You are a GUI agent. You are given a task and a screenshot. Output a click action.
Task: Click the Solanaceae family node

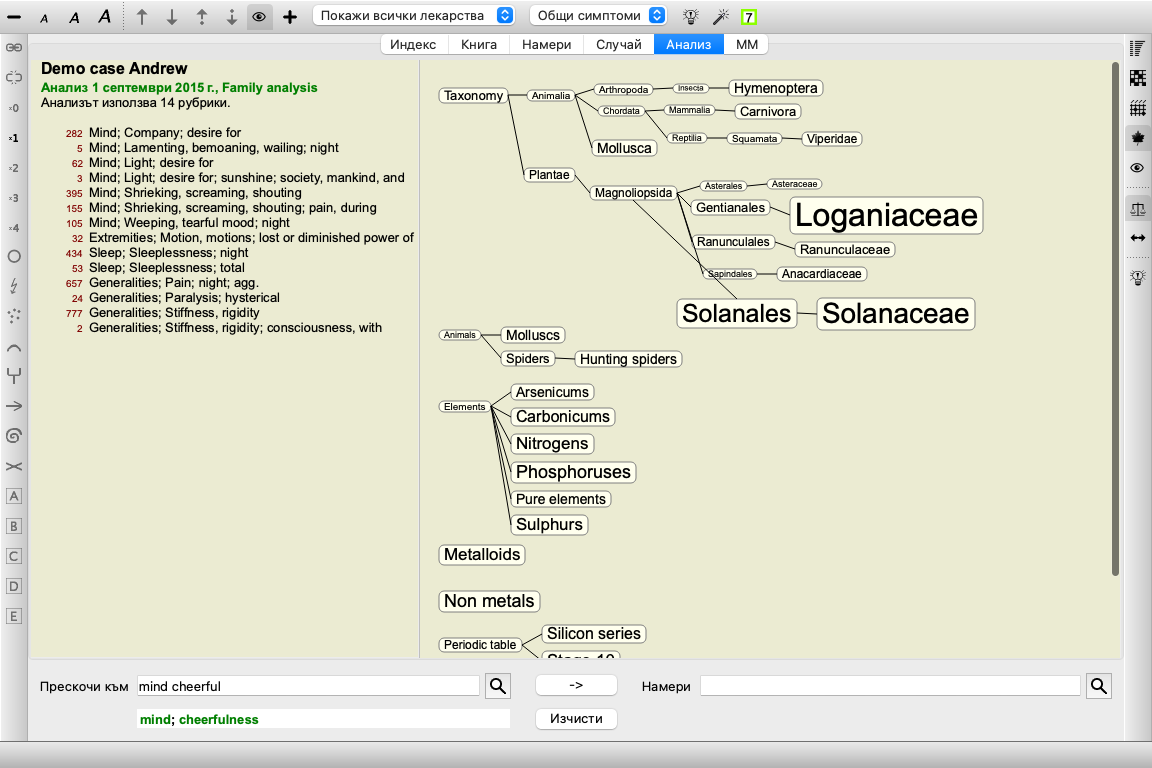coord(895,313)
